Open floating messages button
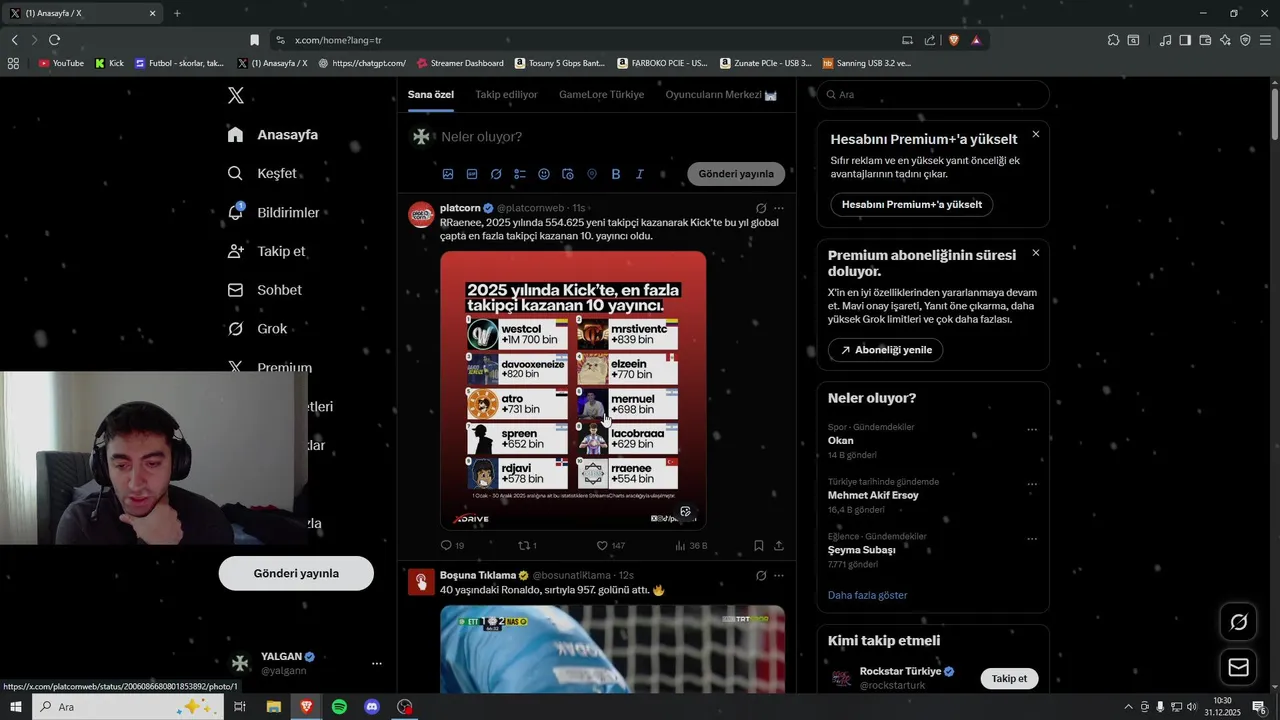This screenshot has width=1280, height=720. click(1238, 667)
